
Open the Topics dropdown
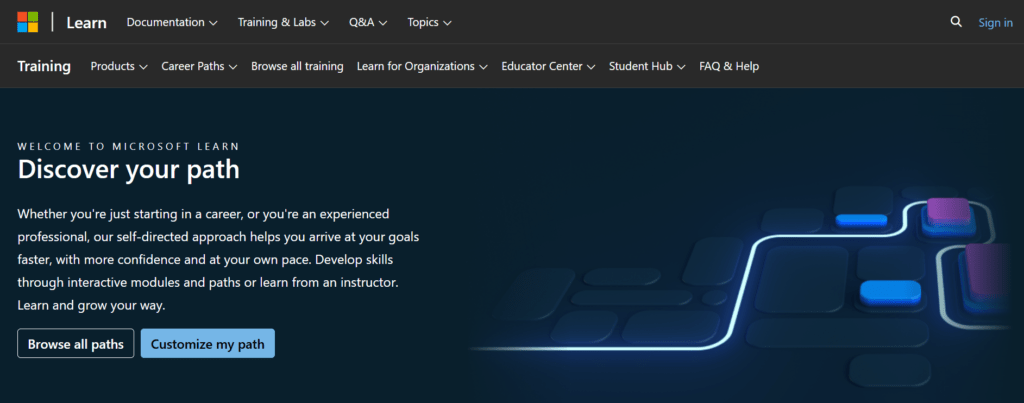pos(430,22)
